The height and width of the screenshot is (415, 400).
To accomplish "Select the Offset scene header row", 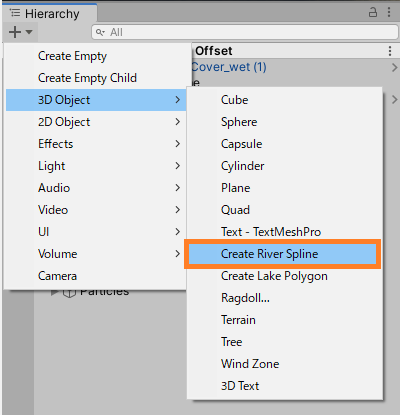I will pos(295,51).
